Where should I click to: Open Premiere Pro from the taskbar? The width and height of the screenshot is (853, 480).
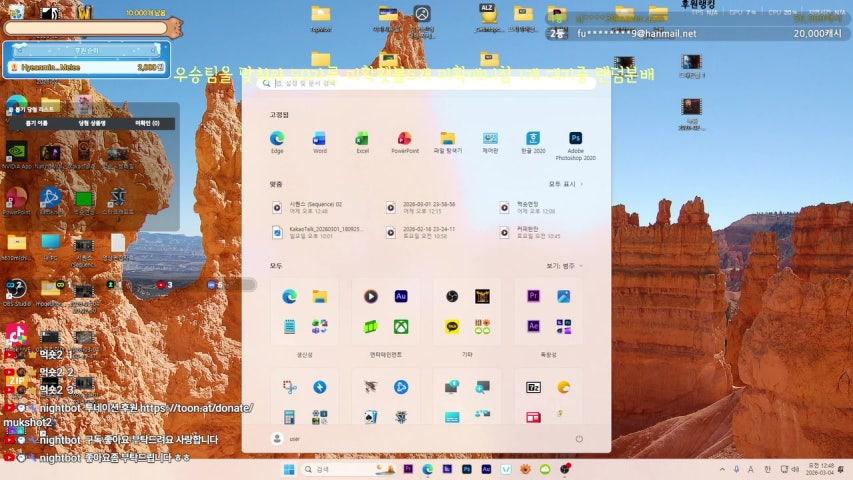point(407,469)
